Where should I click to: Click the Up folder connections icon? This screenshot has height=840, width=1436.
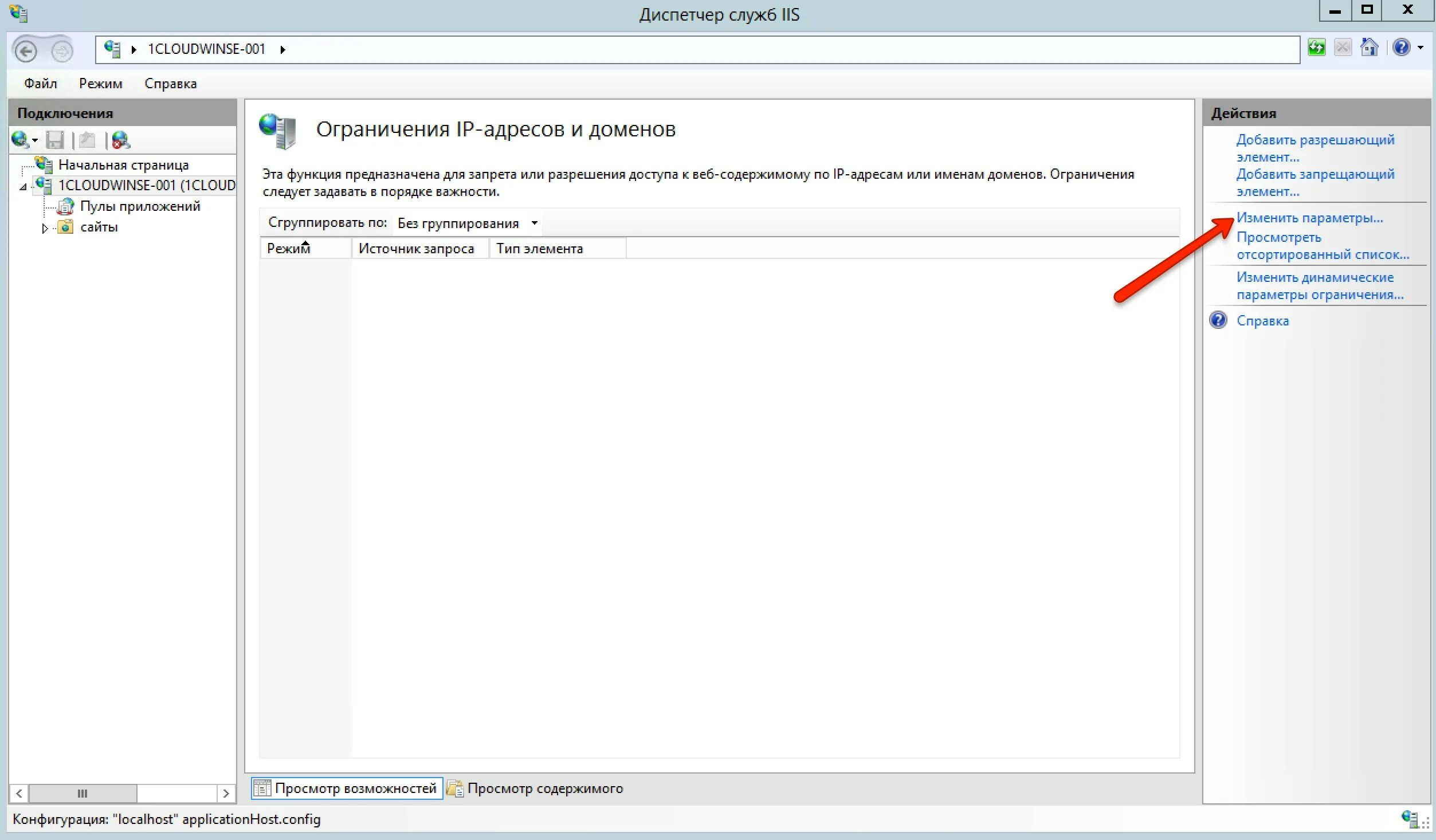pos(87,140)
